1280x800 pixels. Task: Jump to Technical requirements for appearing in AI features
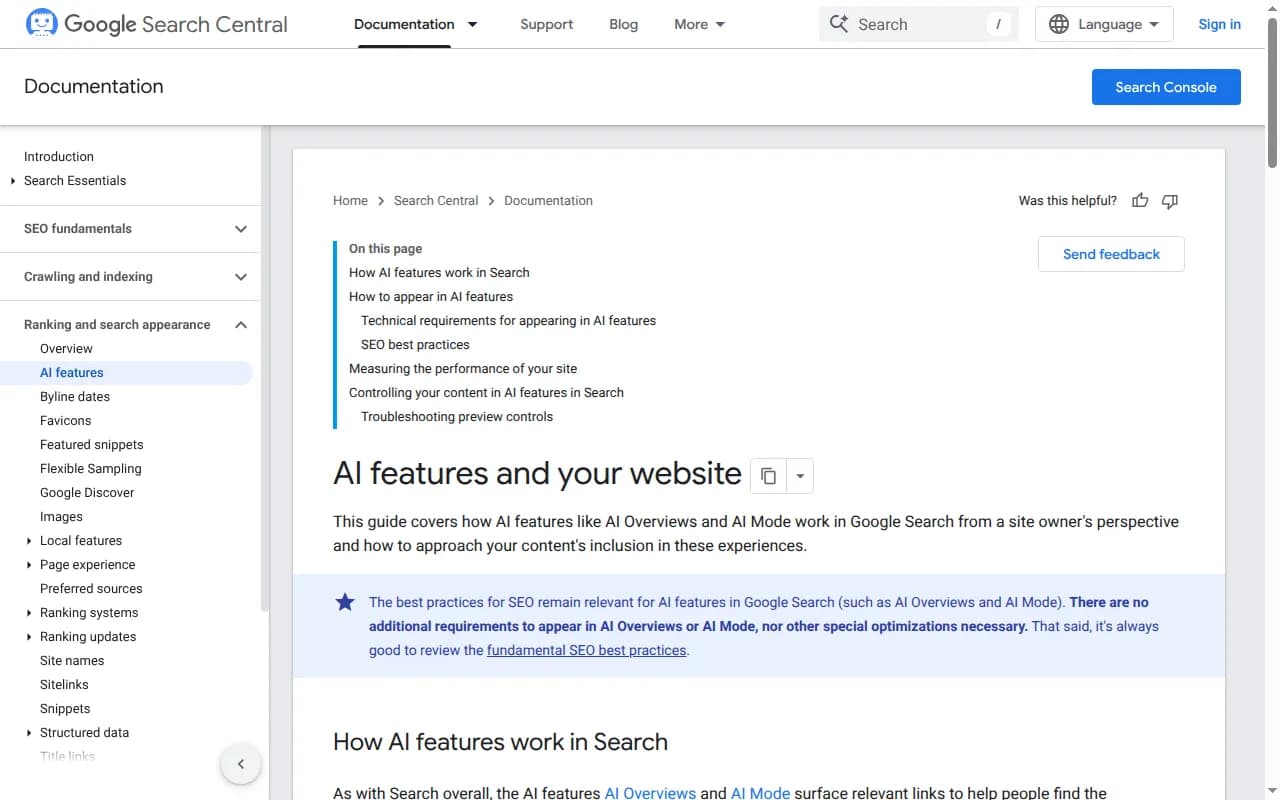[508, 321]
